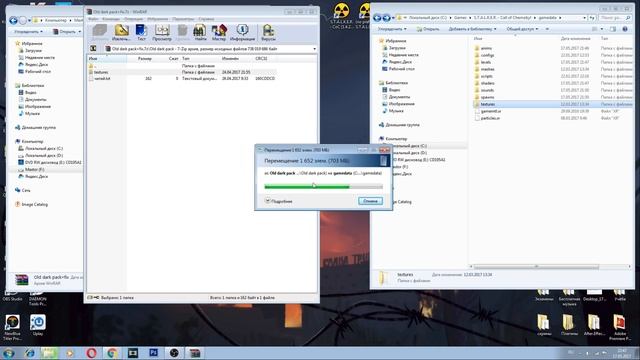Click the search field in gamedata window
This screenshot has height=360, width=640.
(616, 18)
